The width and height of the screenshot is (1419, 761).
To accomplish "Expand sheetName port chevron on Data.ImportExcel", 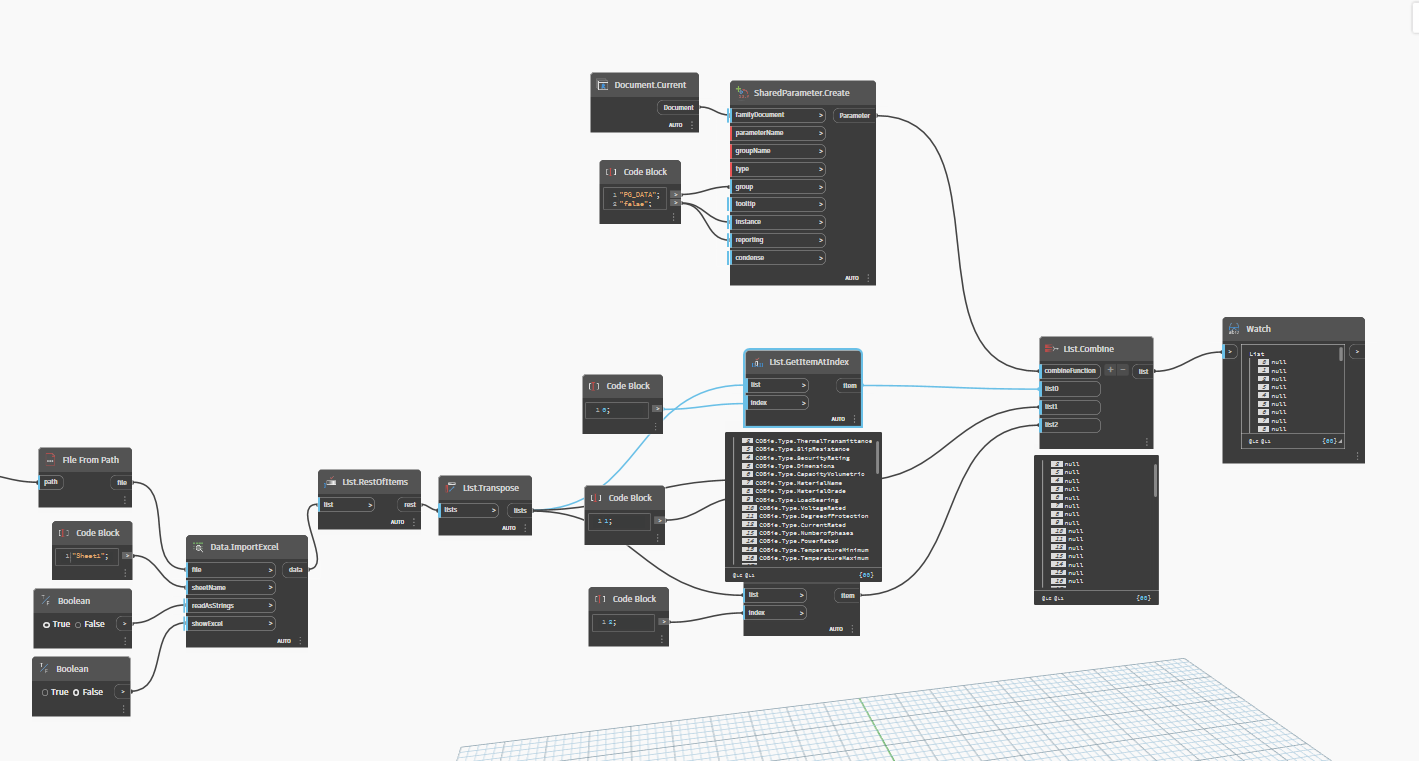I will click(270, 588).
